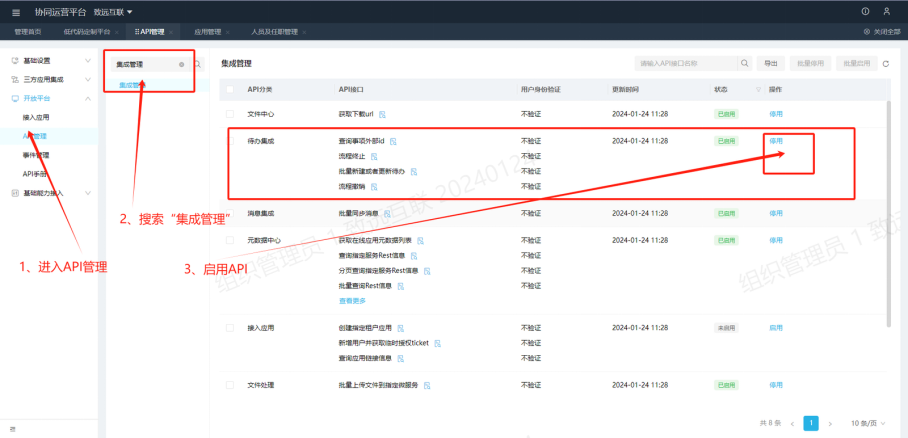The height and width of the screenshot is (438, 908).
Task: Click the 查看更多 link under 元数据中心
Action: point(353,300)
